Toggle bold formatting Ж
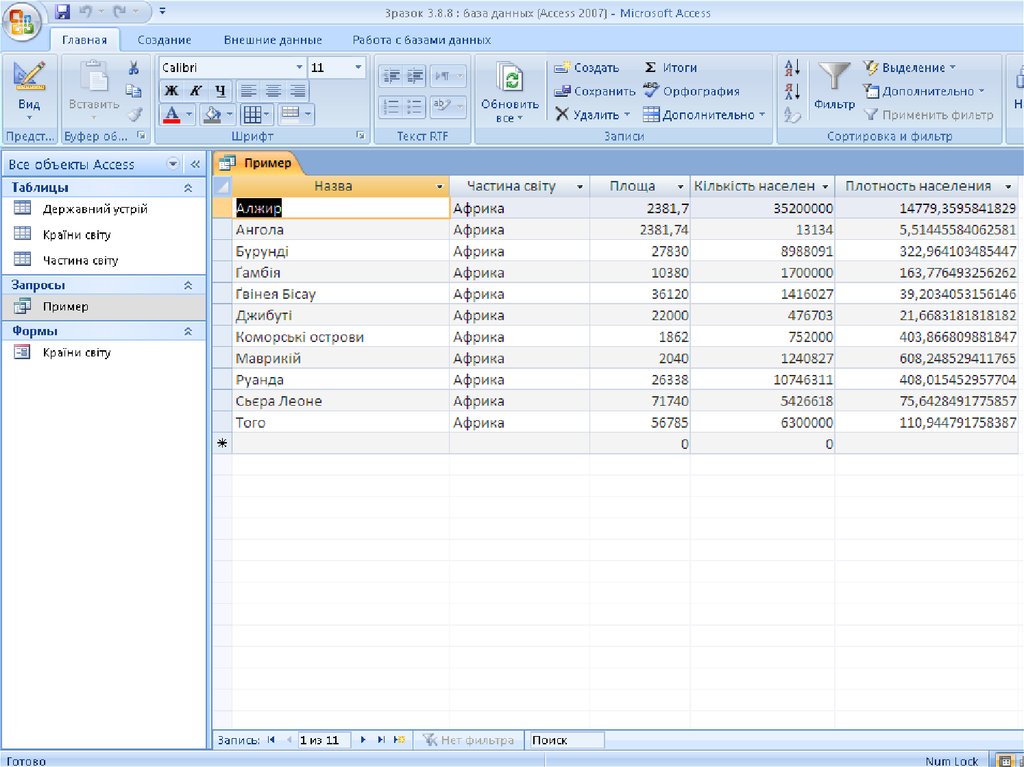Image resolution: width=1024 pixels, height=767 pixels. 171,91
